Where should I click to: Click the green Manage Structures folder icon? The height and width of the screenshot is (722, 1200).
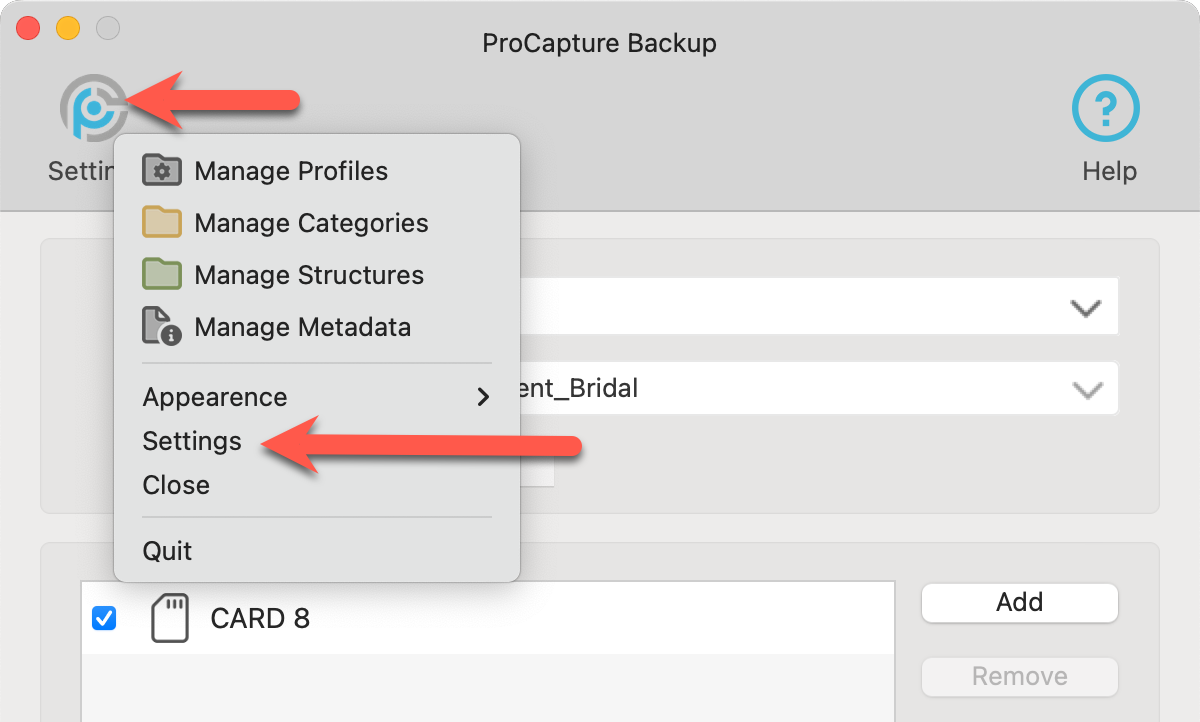pos(161,275)
